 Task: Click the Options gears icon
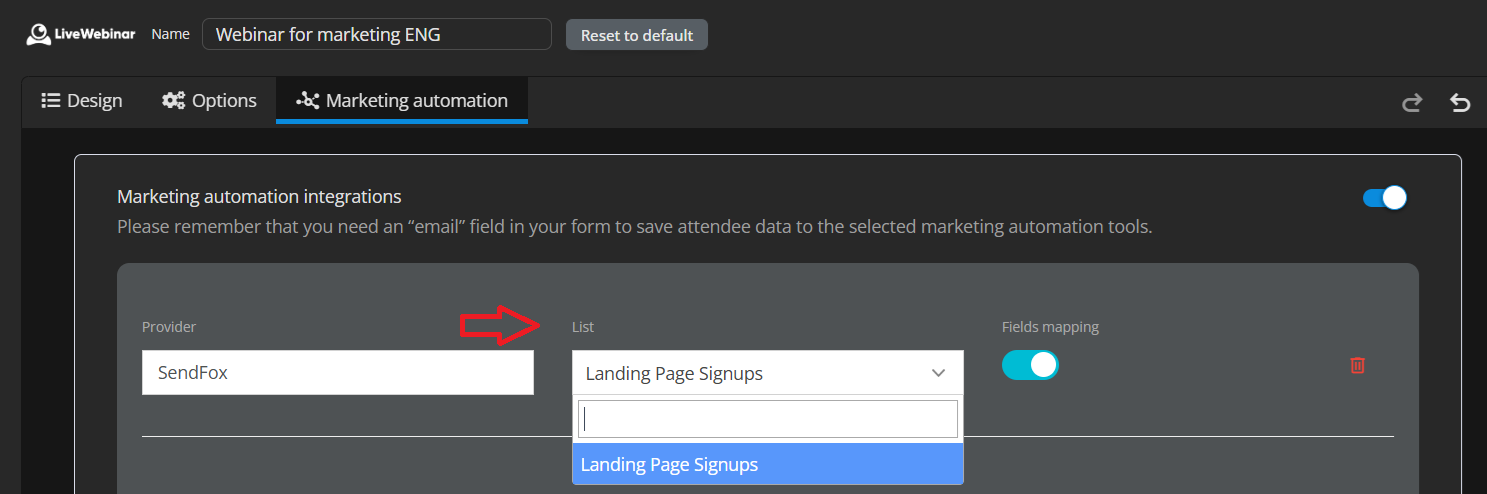point(174,100)
